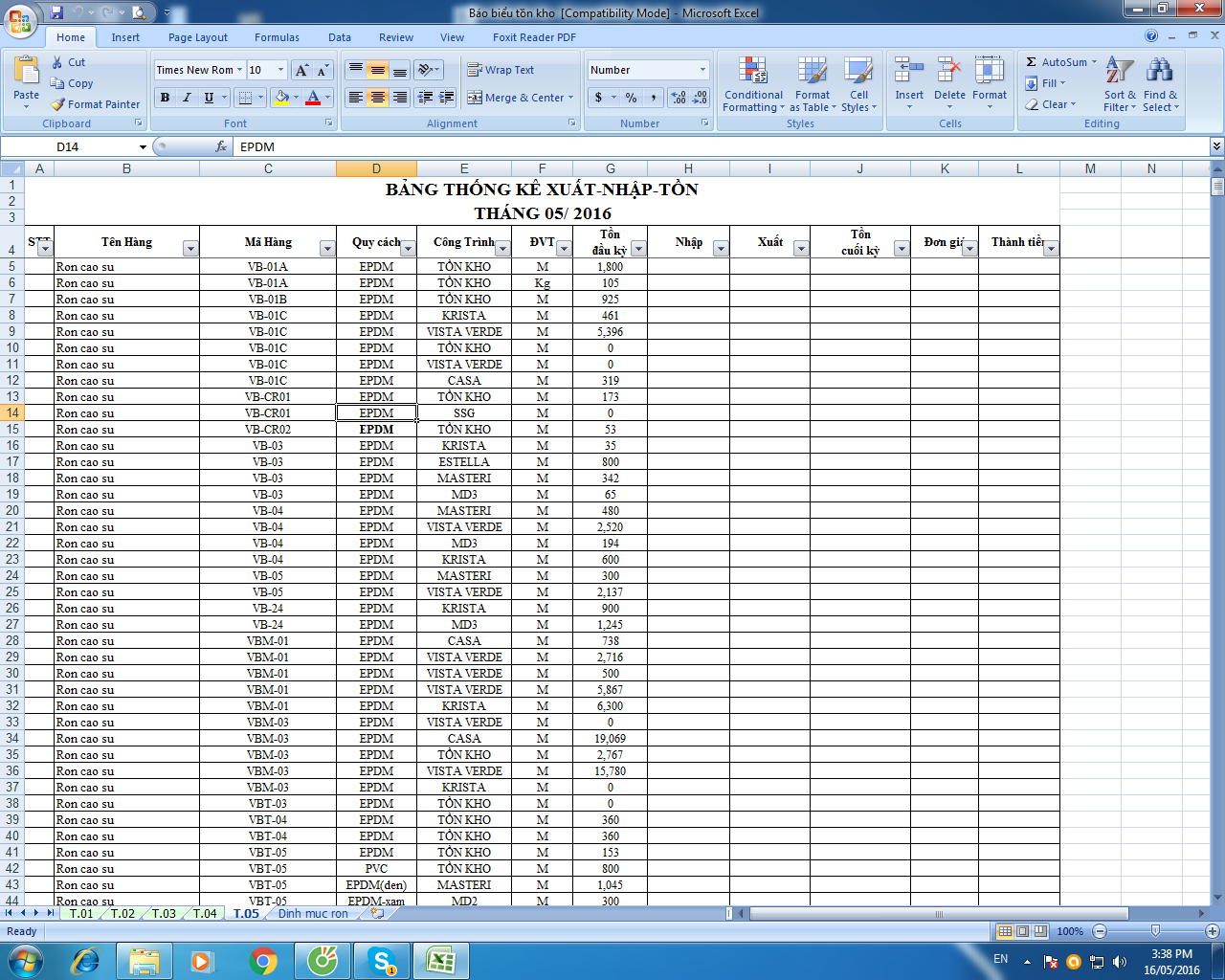Click the Find & Select binoculars icon
The image size is (1225, 980).
pos(1160,71)
